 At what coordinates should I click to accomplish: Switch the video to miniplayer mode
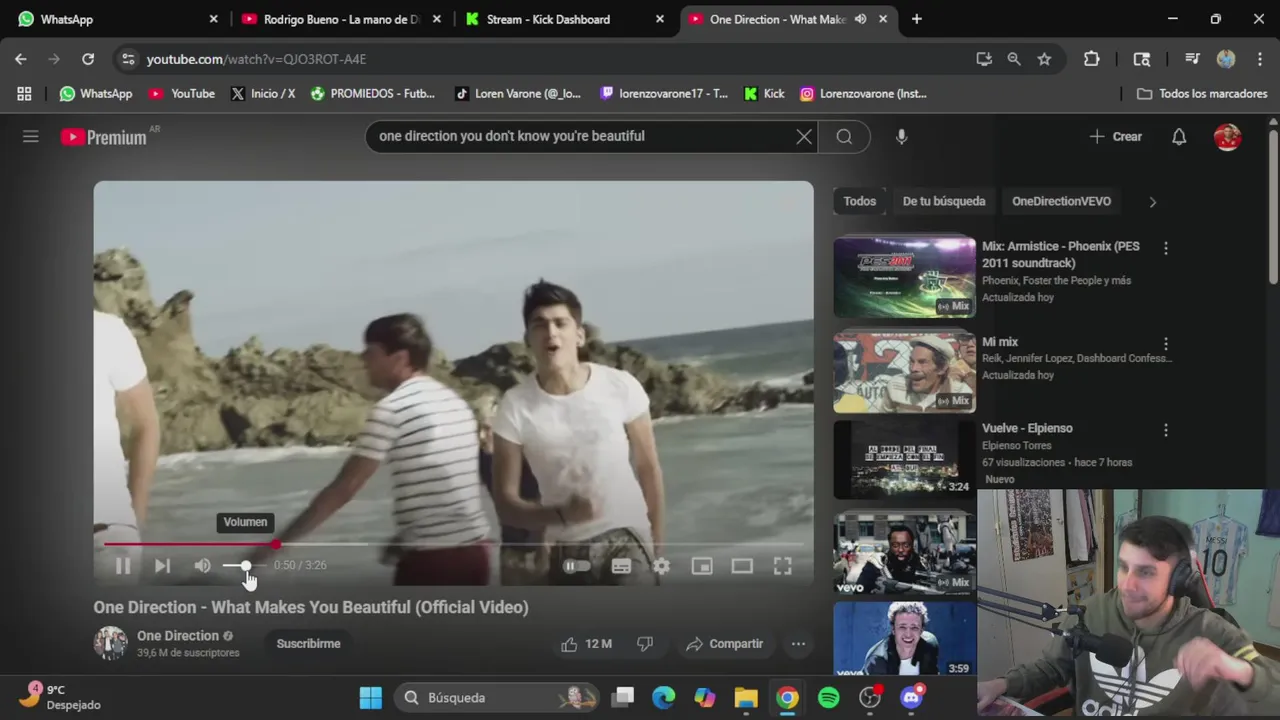(x=702, y=566)
